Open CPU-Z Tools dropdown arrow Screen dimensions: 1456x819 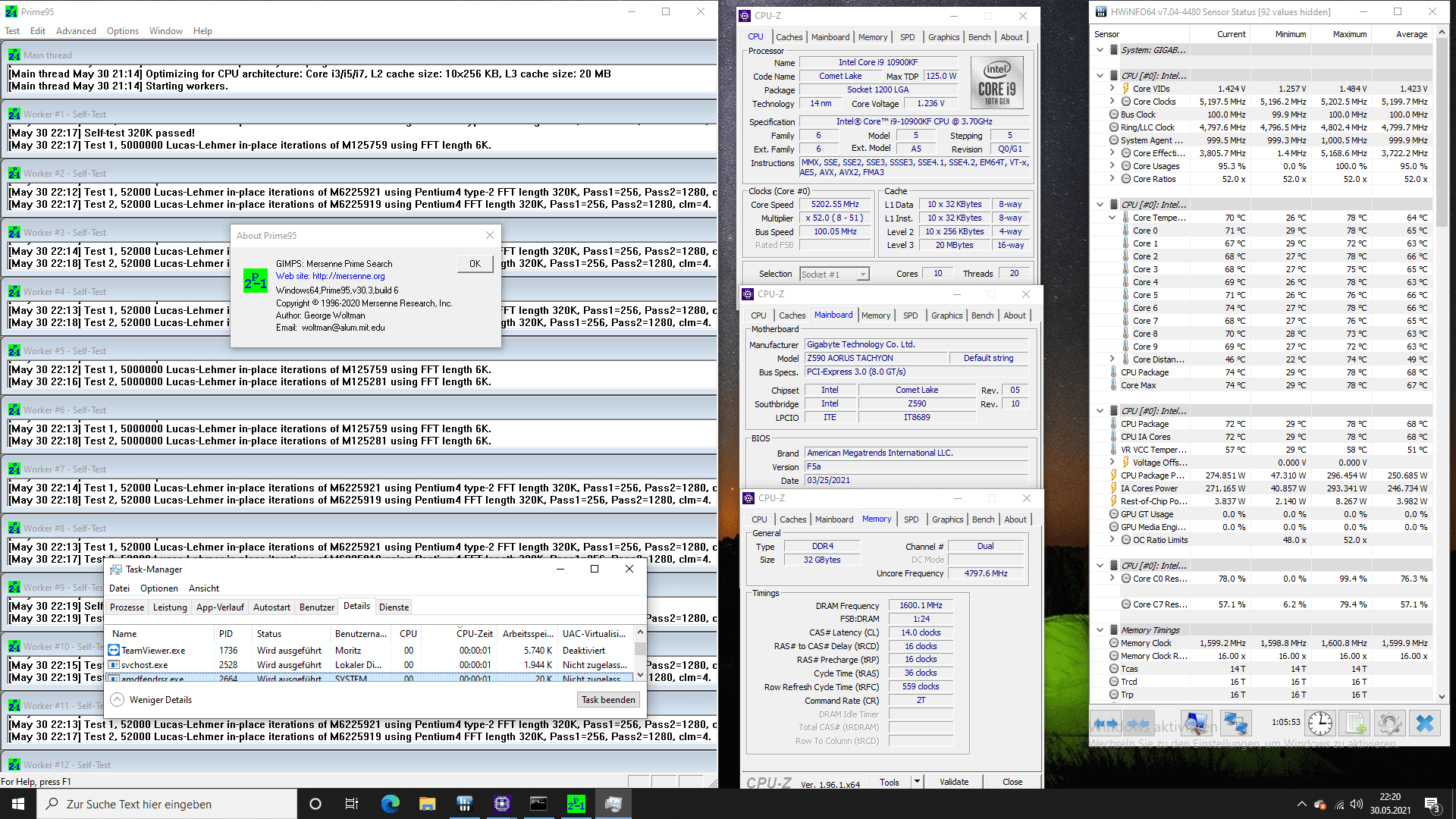[917, 782]
